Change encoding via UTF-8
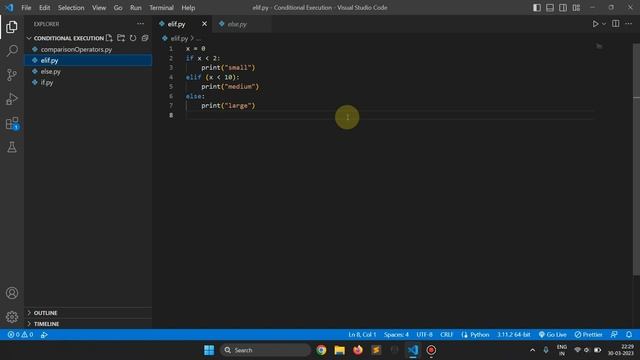The height and width of the screenshot is (360, 640). pos(424,335)
